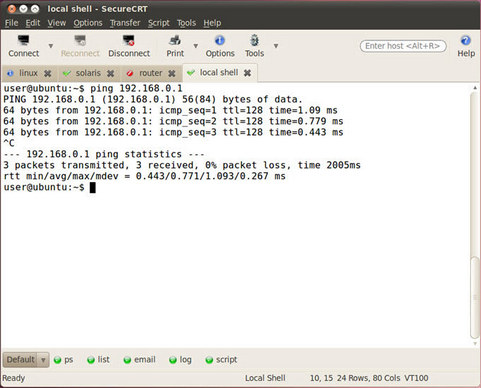Click the scrollbar up arrow
Screen dimensions: 481x388
coord(475,88)
